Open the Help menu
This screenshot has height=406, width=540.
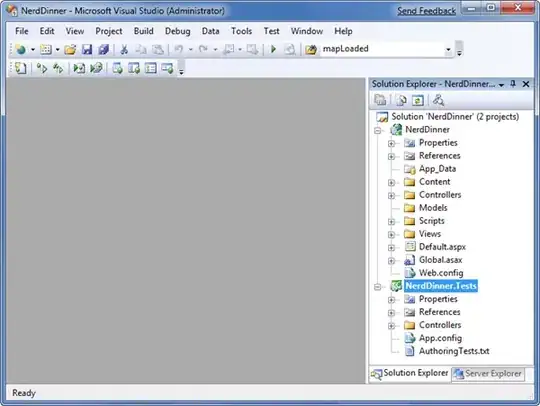point(343,31)
